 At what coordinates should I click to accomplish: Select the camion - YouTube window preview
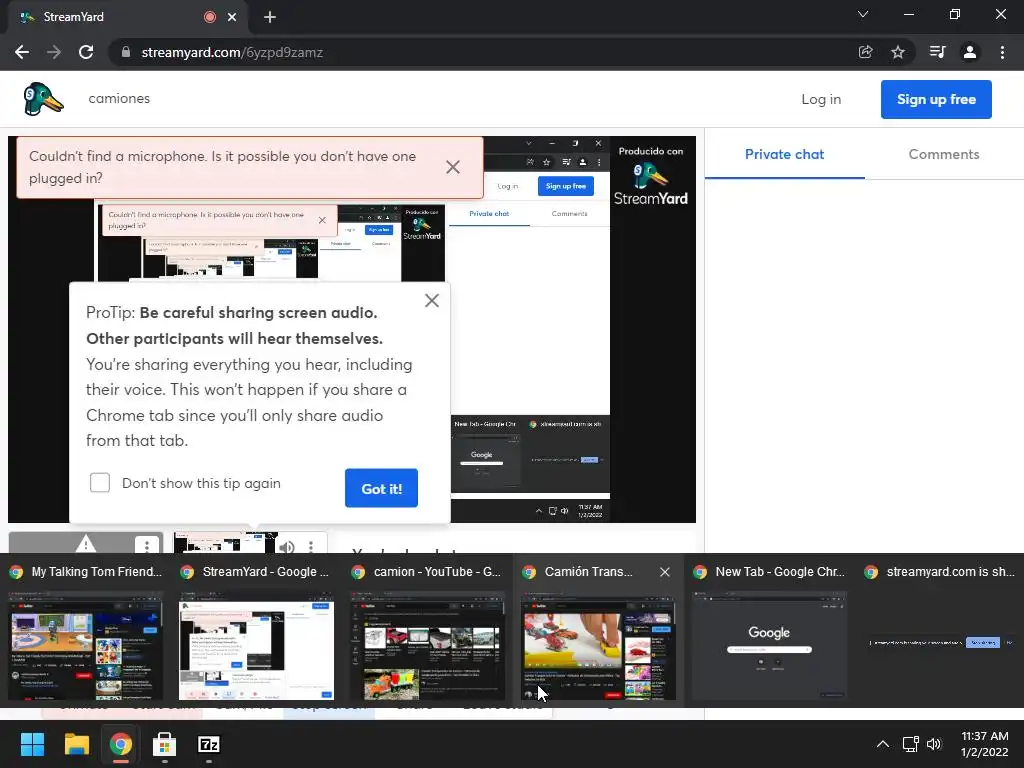[428, 630]
